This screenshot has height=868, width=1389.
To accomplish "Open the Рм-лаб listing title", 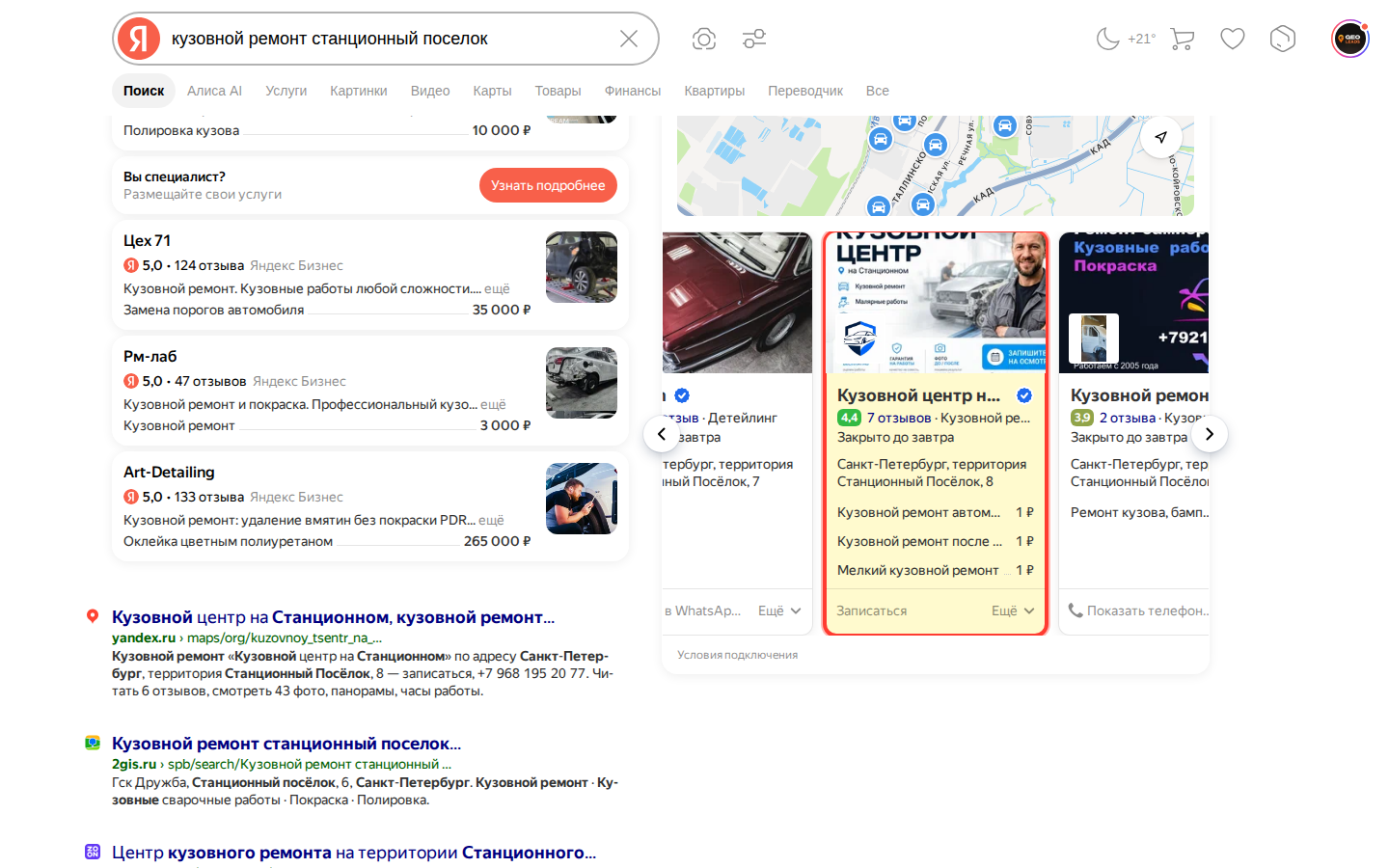I will [x=150, y=356].
